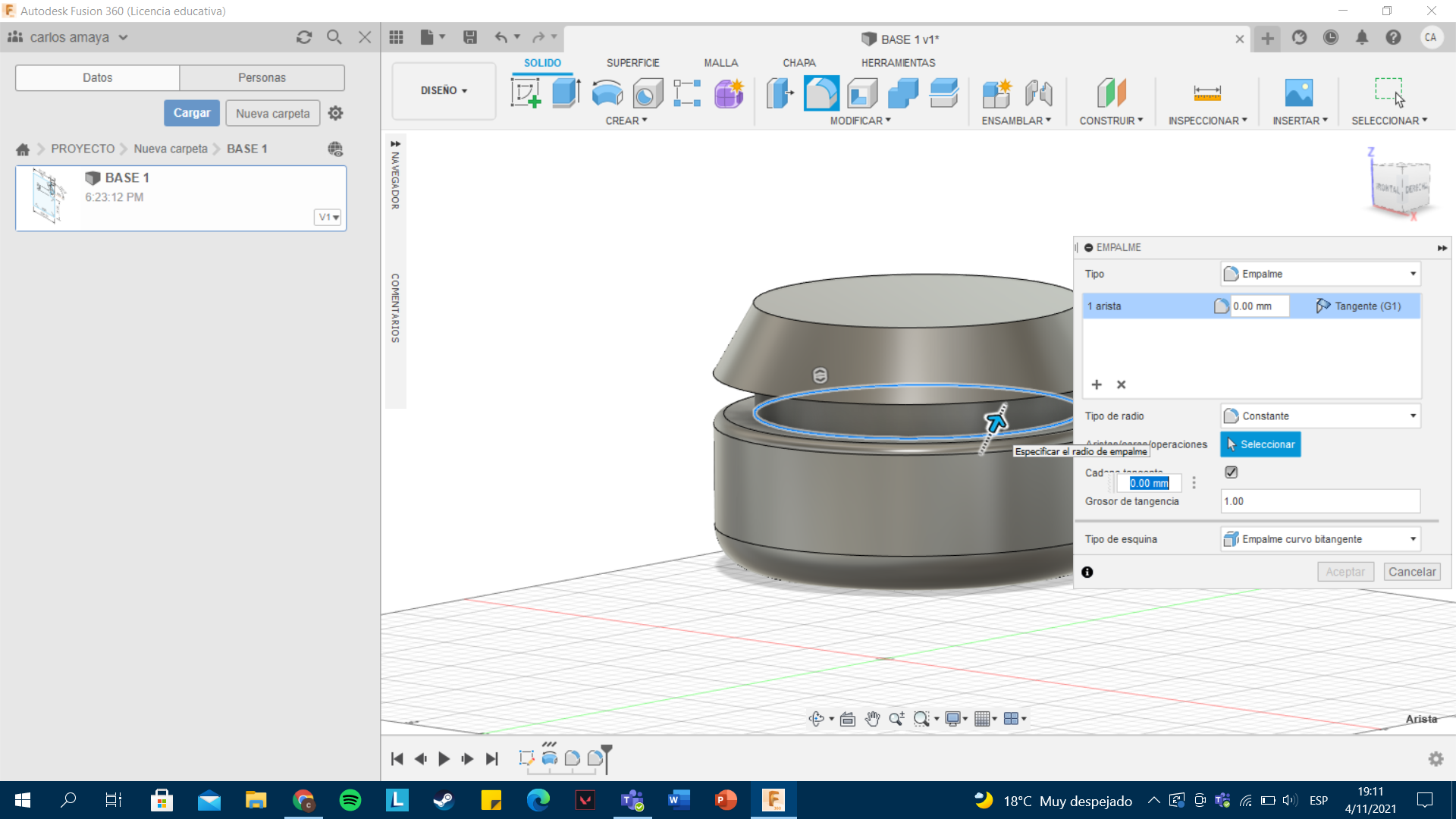Open project settings gear icon

(x=335, y=113)
